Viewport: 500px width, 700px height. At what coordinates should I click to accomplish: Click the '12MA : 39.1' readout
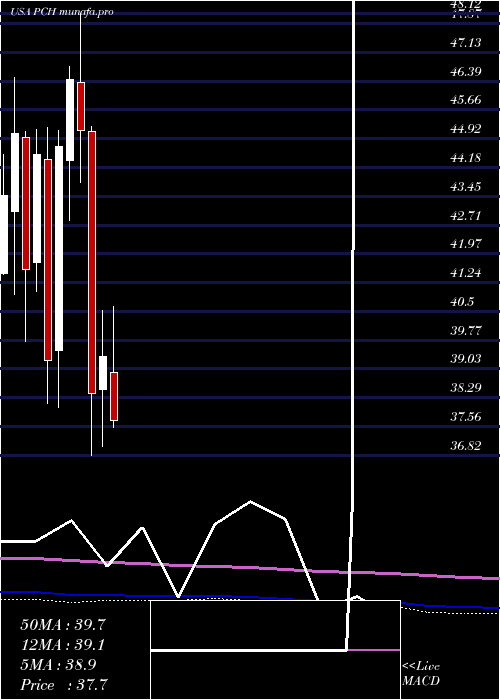coord(63,645)
